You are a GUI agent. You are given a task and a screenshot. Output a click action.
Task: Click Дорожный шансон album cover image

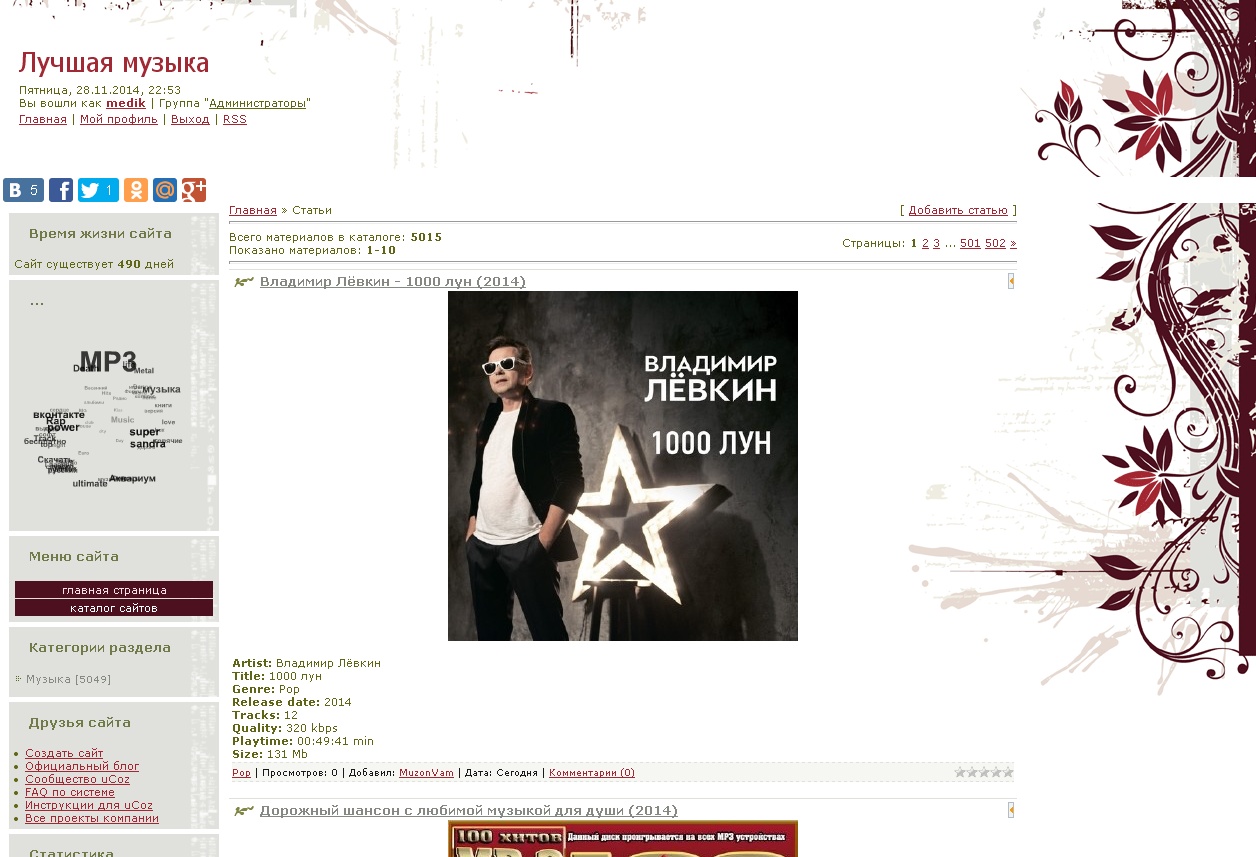coord(623,839)
